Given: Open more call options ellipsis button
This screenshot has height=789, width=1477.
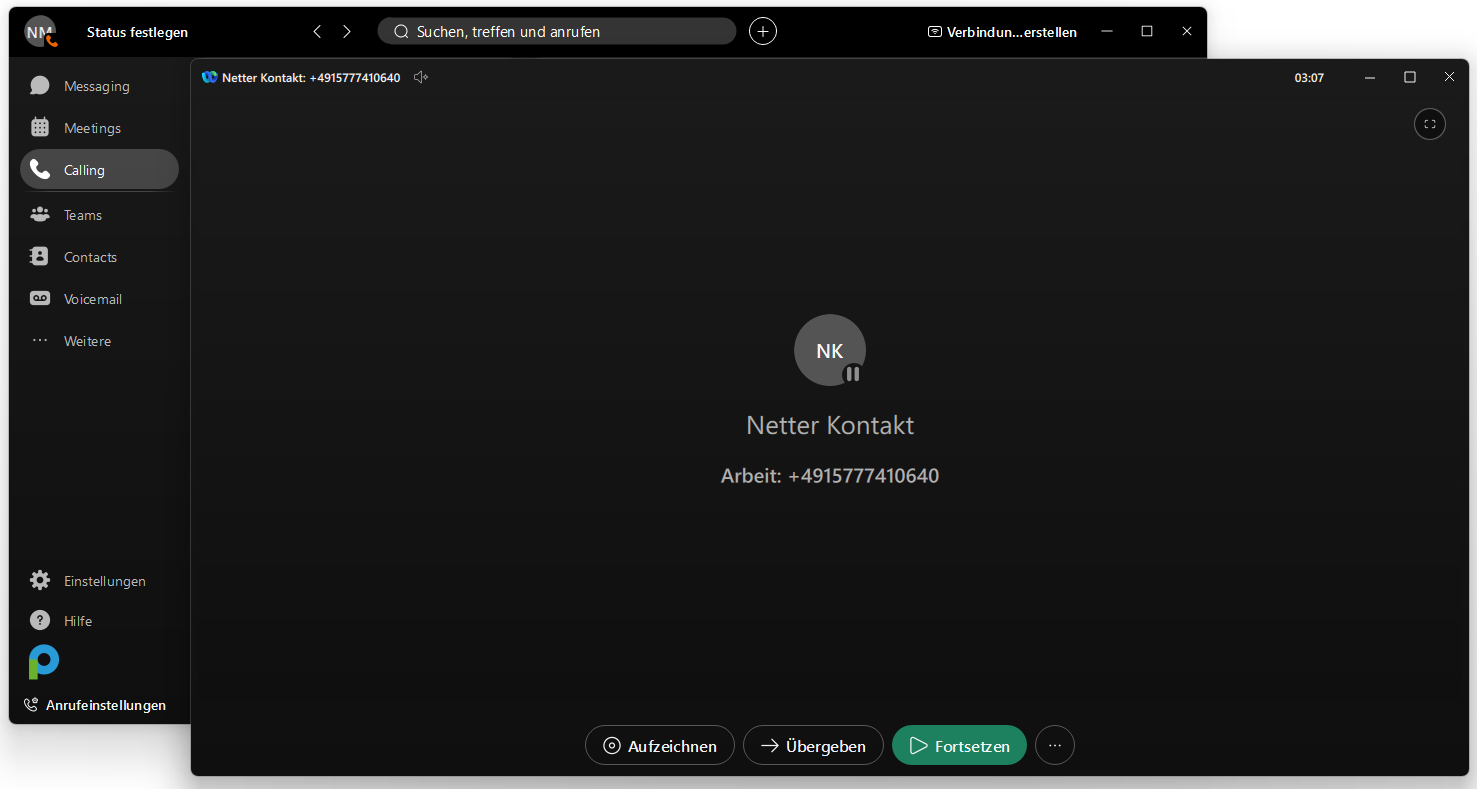Looking at the screenshot, I should coord(1055,746).
